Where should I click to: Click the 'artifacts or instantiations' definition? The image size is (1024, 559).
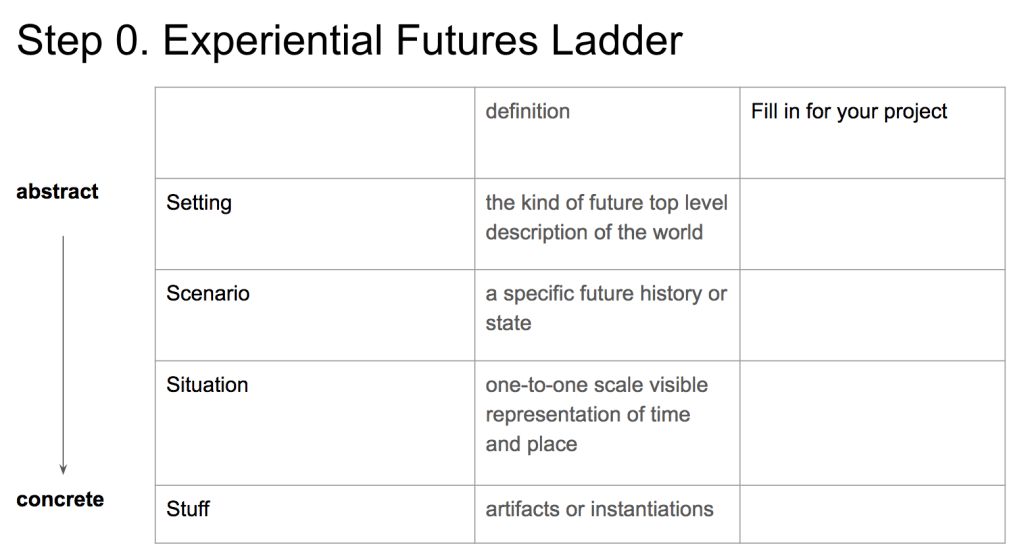pyautogui.click(x=599, y=509)
